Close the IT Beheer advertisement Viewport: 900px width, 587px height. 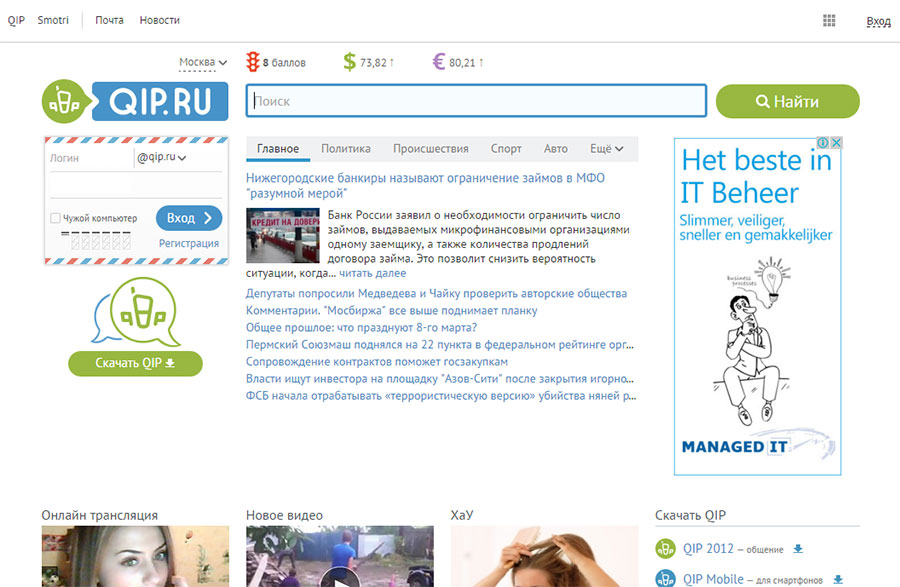(836, 143)
